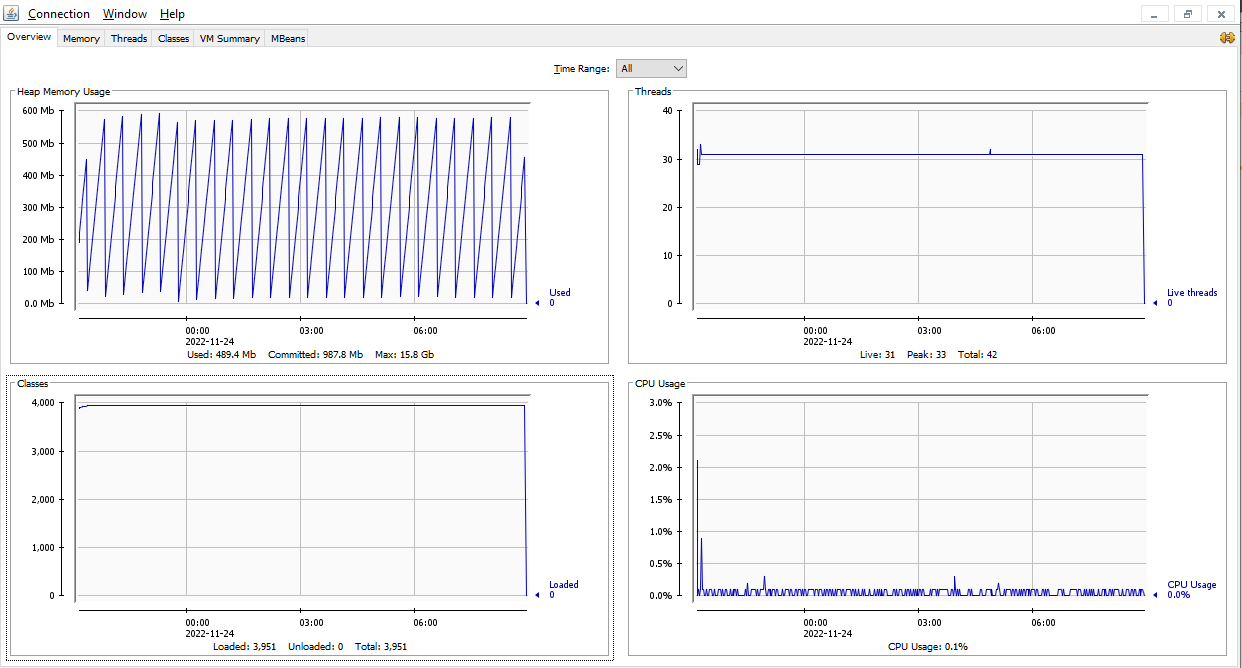Switch to the Threads tab

[x=129, y=38]
